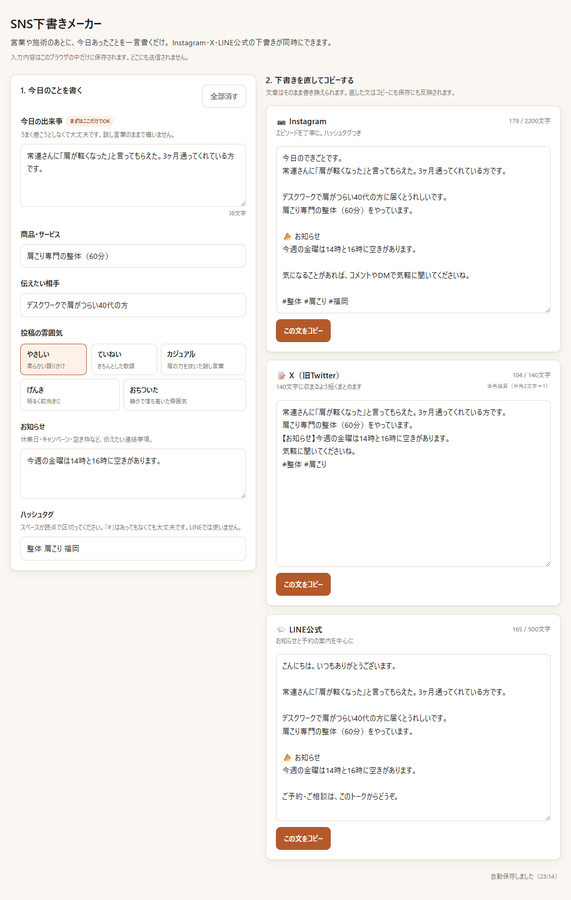Focus the お知らせ text area
Viewport: 571px width, 900px height.
coord(133,474)
